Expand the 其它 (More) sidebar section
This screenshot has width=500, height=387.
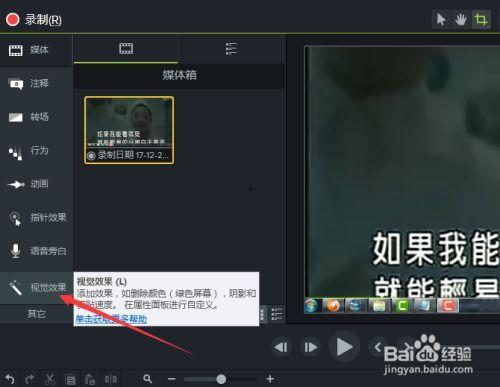click(x=36, y=314)
